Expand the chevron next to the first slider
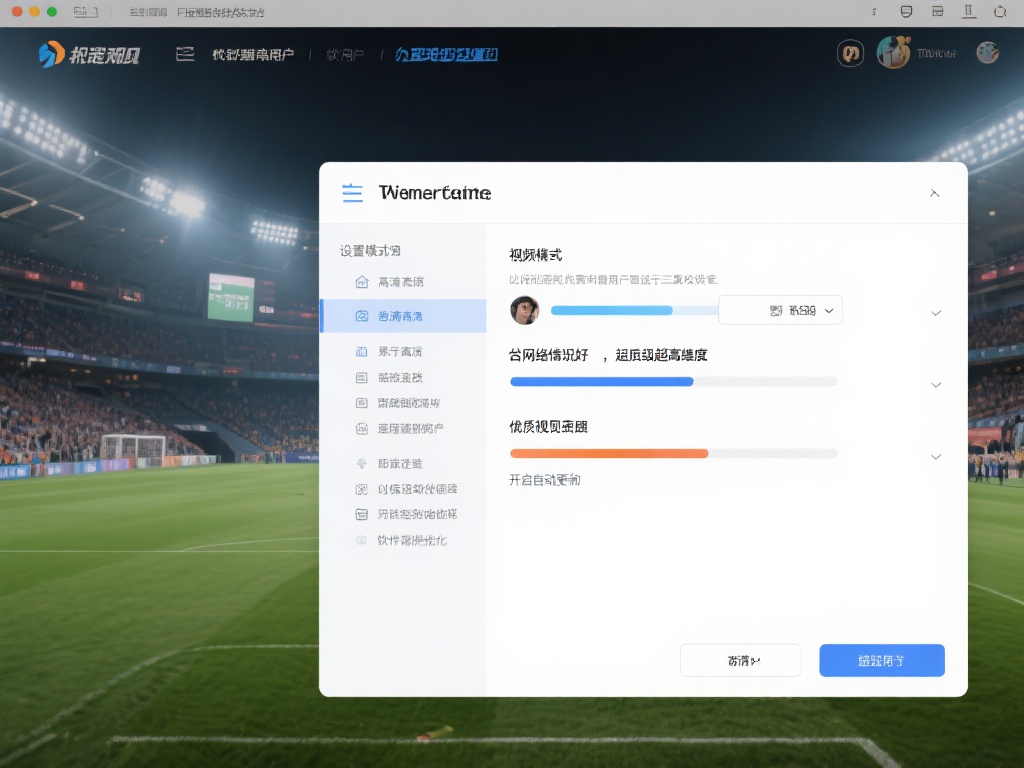 pyautogui.click(x=936, y=310)
